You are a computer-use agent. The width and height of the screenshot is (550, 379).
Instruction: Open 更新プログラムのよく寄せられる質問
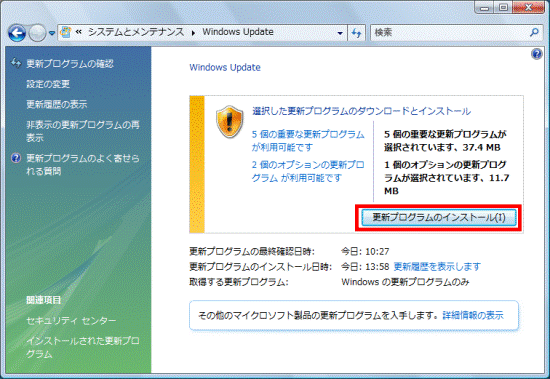83,165
